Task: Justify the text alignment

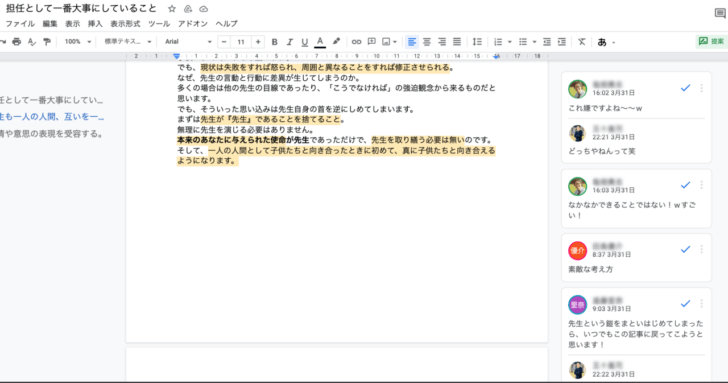Action: pos(457,42)
